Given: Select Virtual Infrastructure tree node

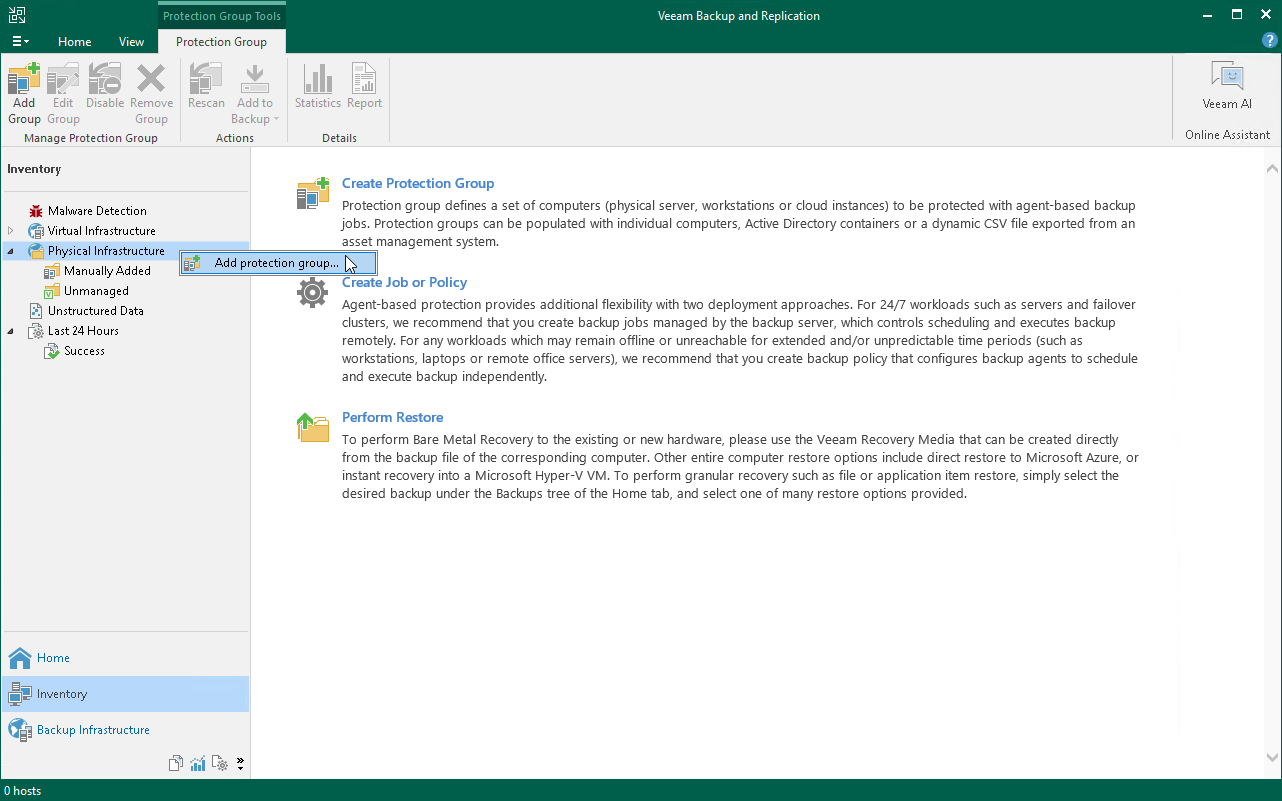Looking at the screenshot, I should click(x=102, y=231).
